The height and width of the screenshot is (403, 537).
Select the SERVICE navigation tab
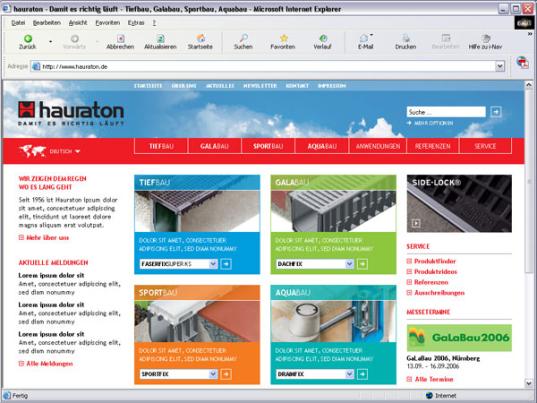pos(485,146)
